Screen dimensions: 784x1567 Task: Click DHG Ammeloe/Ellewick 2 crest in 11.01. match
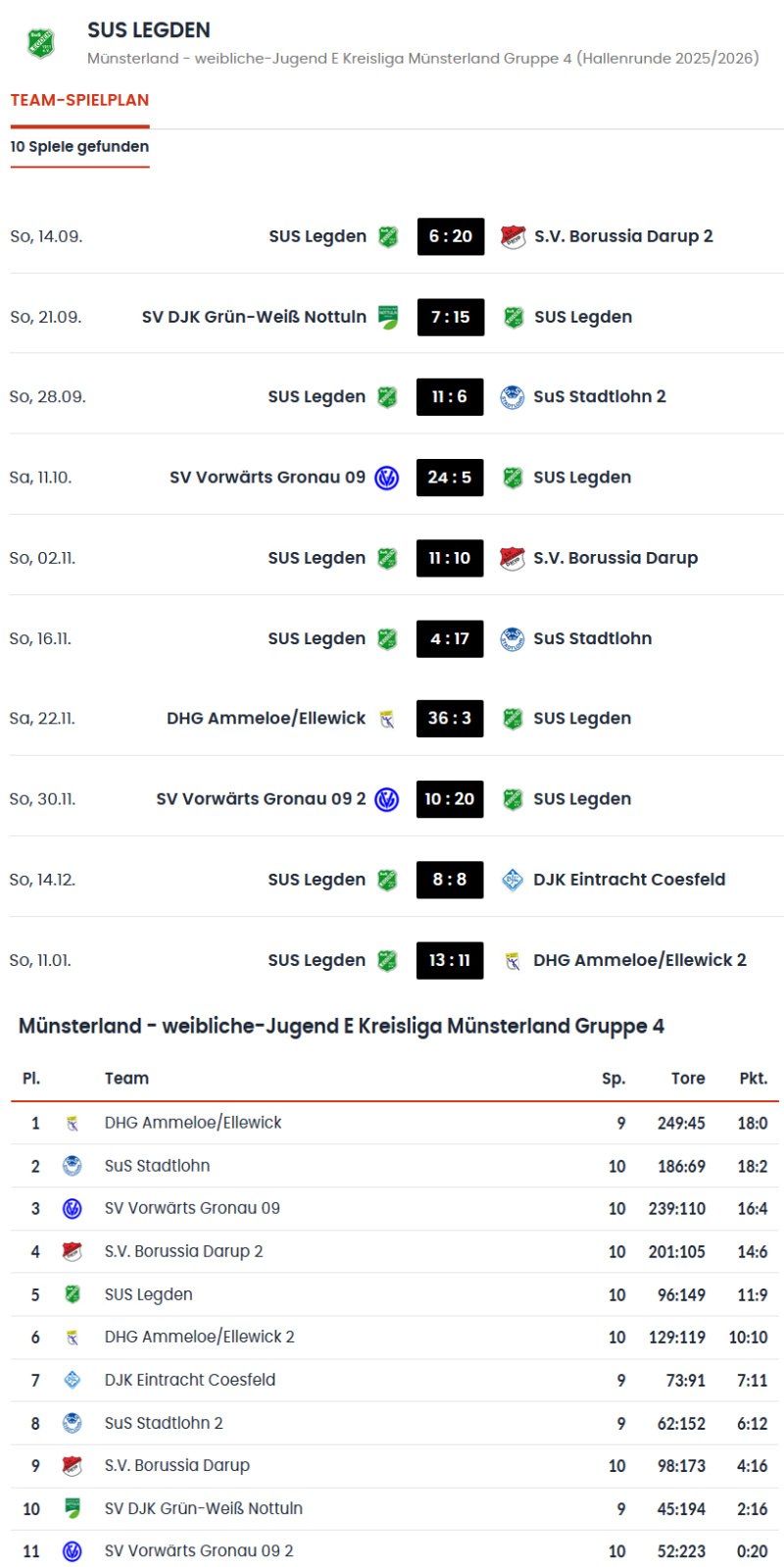512,960
